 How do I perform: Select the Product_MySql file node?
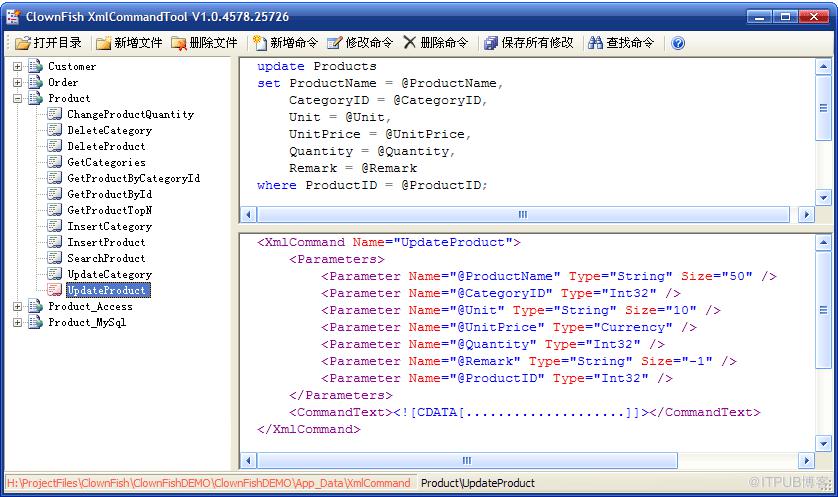(x=87, y=323)
